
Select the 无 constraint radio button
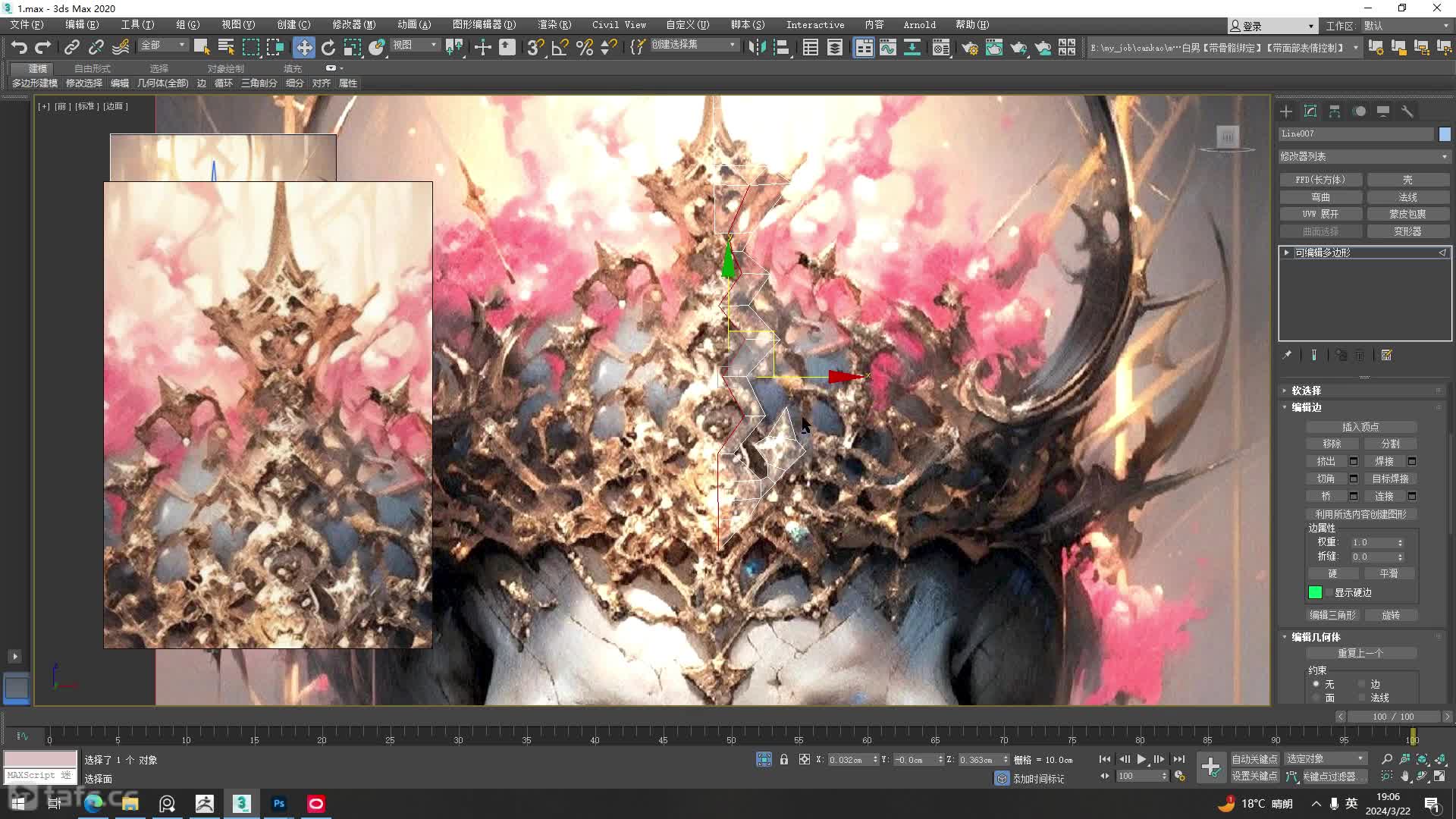tap(1316, 684)
